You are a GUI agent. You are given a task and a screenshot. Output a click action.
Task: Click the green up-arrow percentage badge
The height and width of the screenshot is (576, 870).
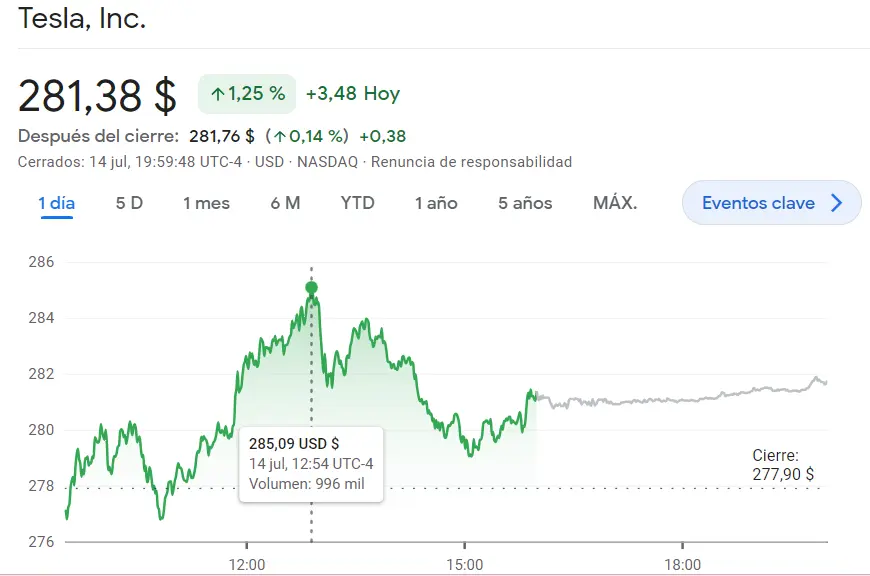click(x=246, y=93)
